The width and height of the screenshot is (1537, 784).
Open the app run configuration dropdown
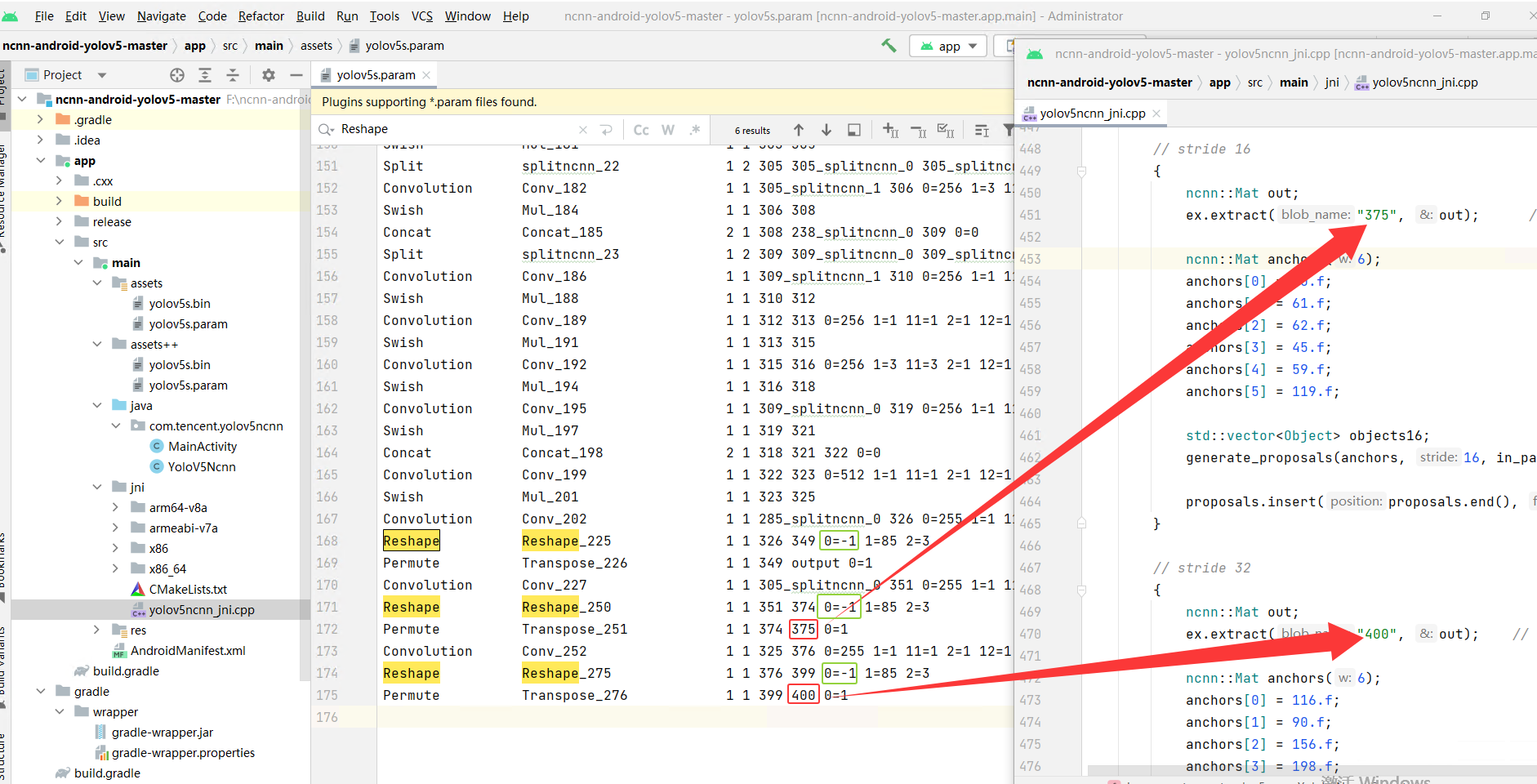948,47
